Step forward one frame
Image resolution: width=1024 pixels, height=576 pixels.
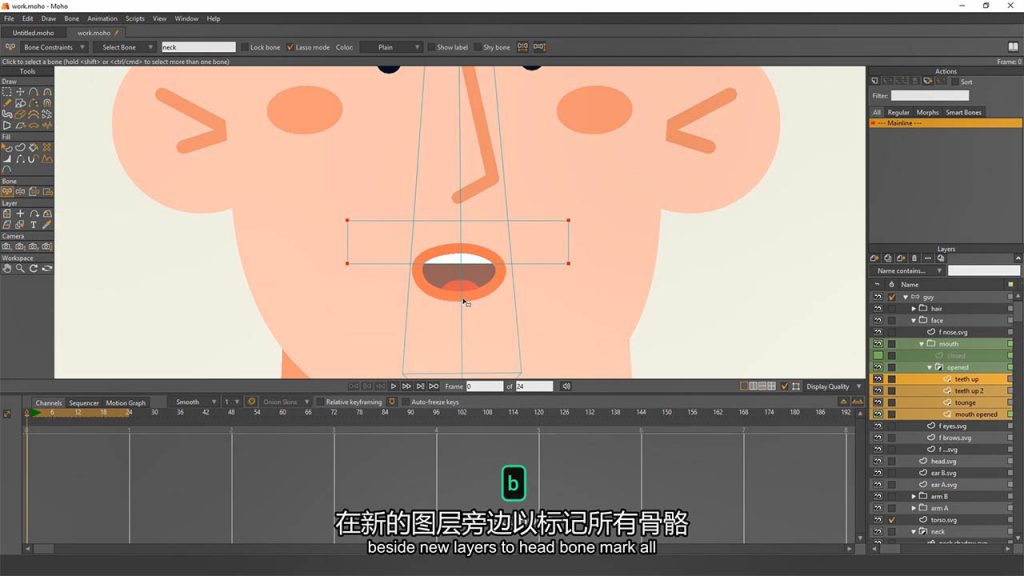406,387
